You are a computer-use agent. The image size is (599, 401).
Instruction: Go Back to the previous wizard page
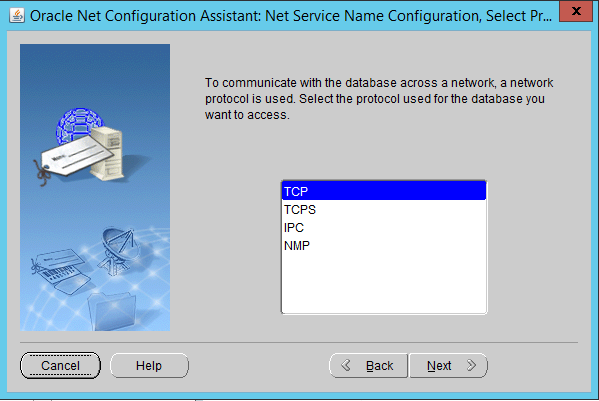368,365
